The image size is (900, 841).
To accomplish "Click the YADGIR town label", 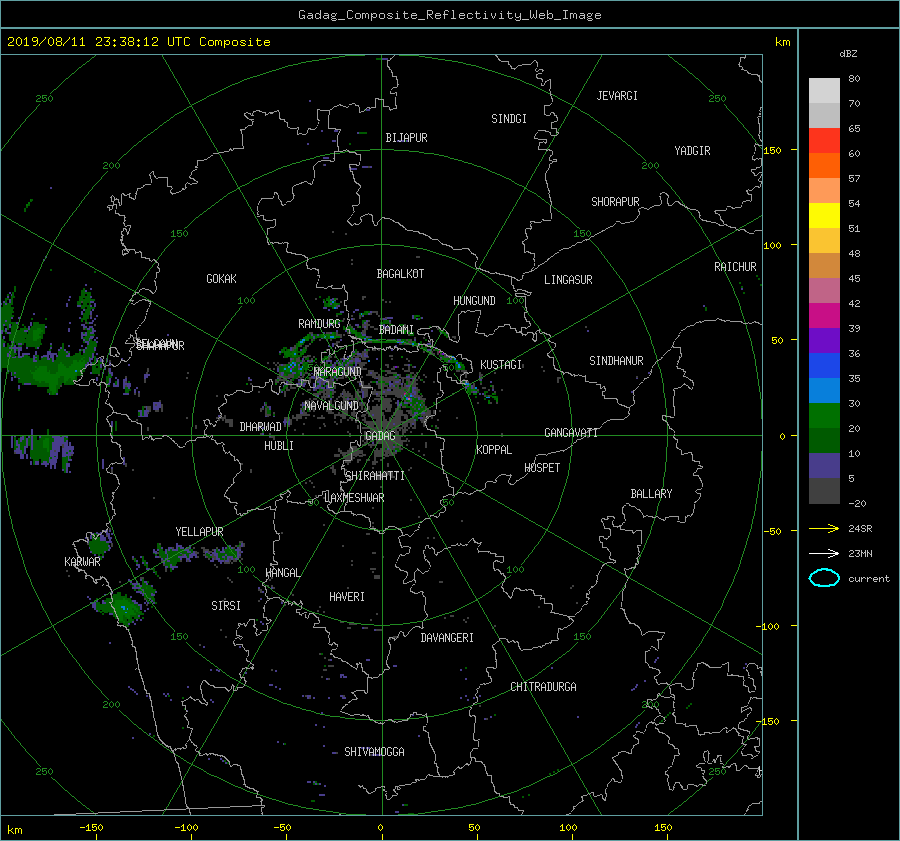I will (x=692, y=151).
